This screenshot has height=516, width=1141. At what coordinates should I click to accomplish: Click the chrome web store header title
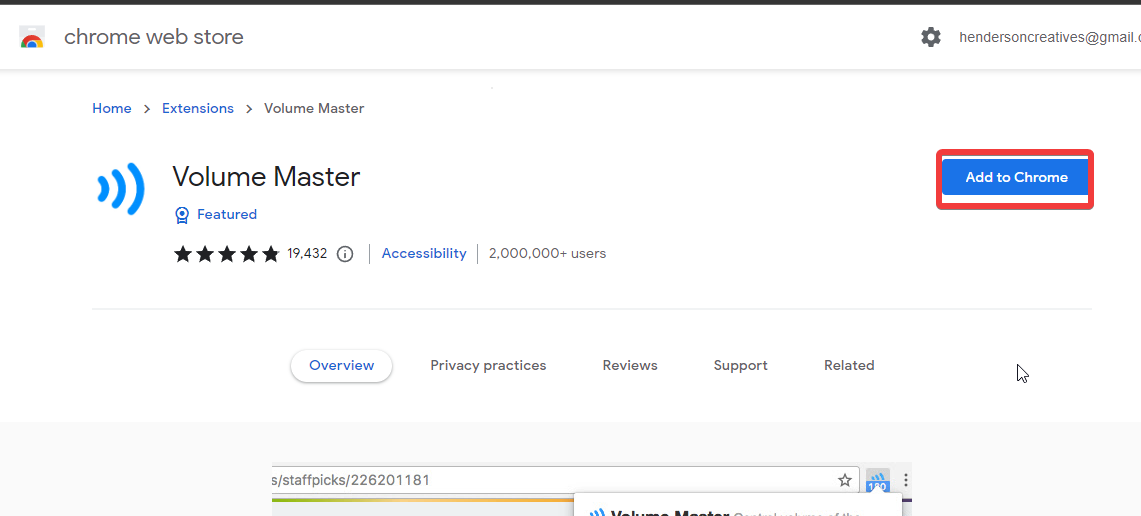[x=154, y=37]
